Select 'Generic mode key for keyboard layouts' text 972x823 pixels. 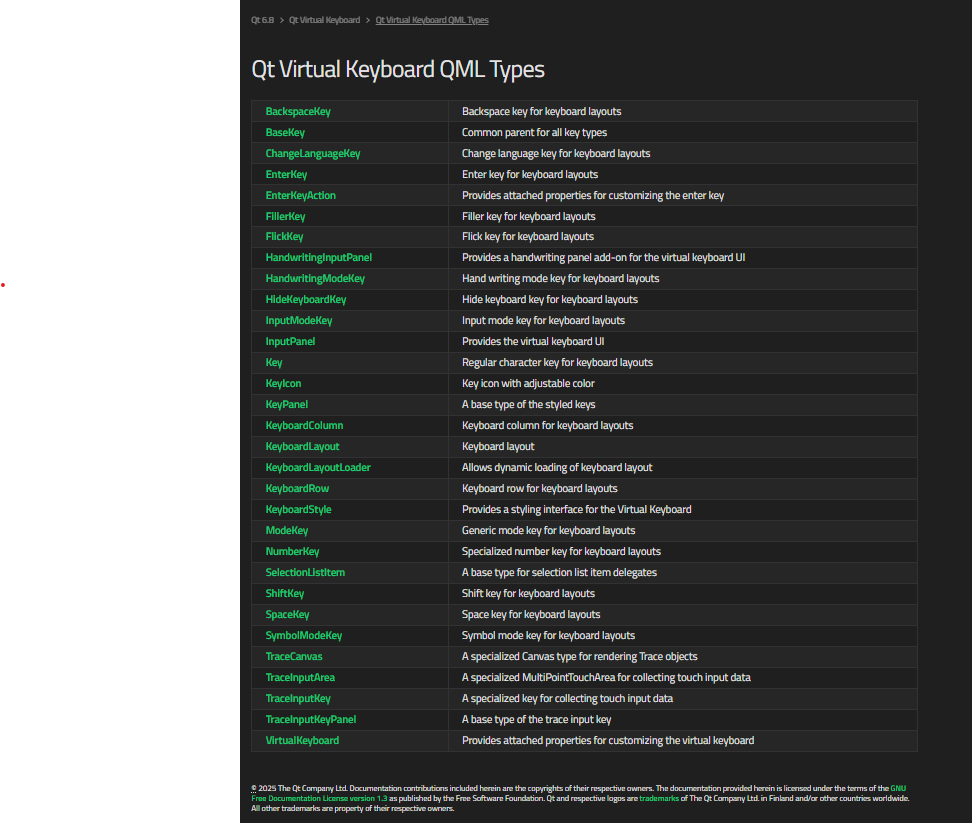point(549,531)
